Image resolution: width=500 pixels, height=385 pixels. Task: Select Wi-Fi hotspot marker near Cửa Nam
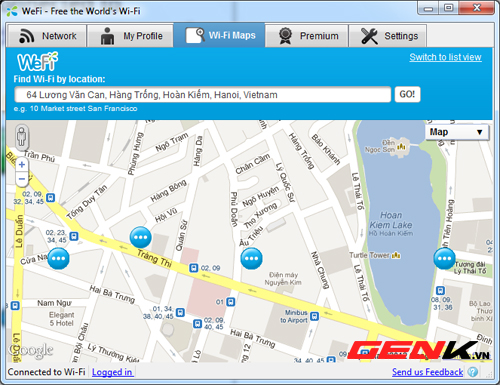59,258
